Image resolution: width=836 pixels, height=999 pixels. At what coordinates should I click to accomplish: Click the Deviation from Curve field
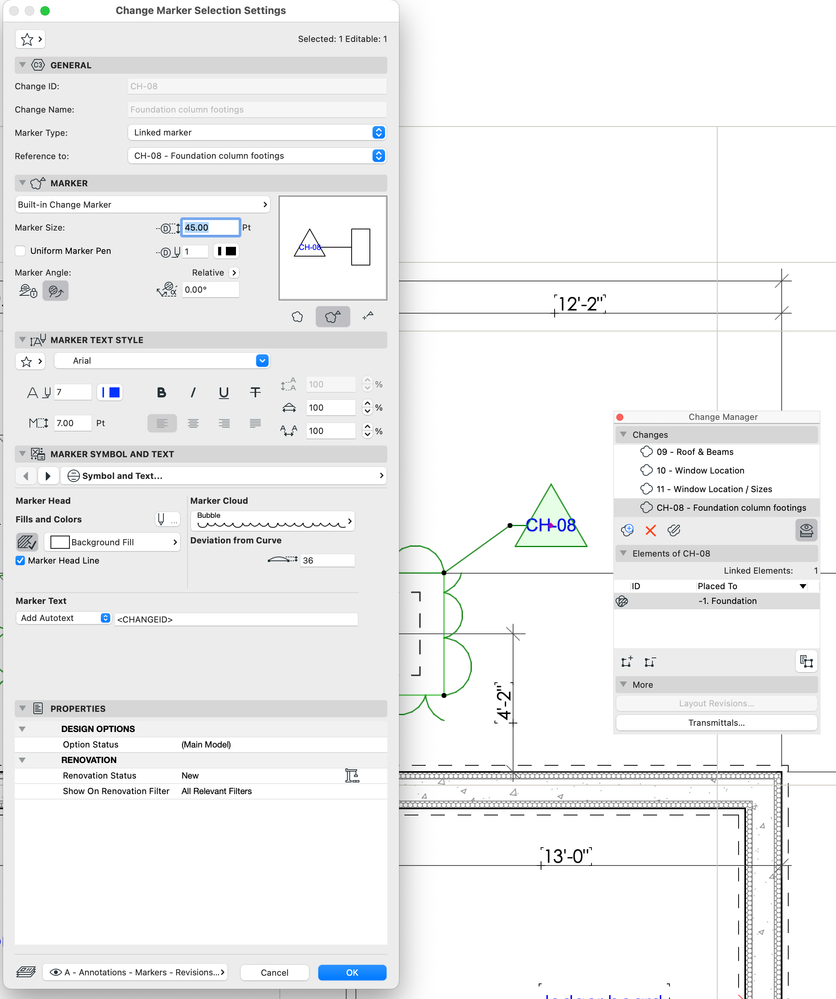tap(328, 561)
